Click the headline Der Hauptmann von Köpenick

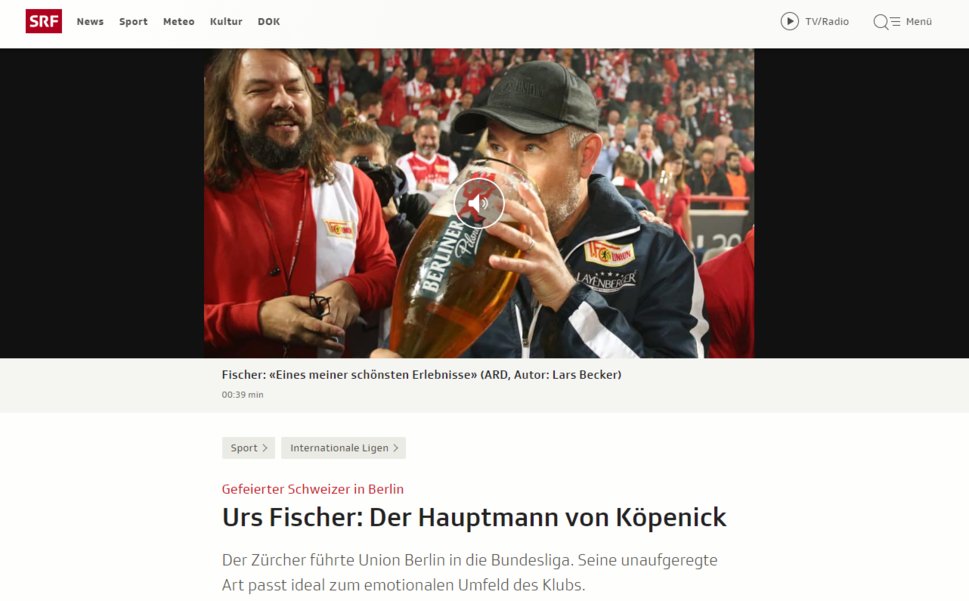tap(548, 518)
